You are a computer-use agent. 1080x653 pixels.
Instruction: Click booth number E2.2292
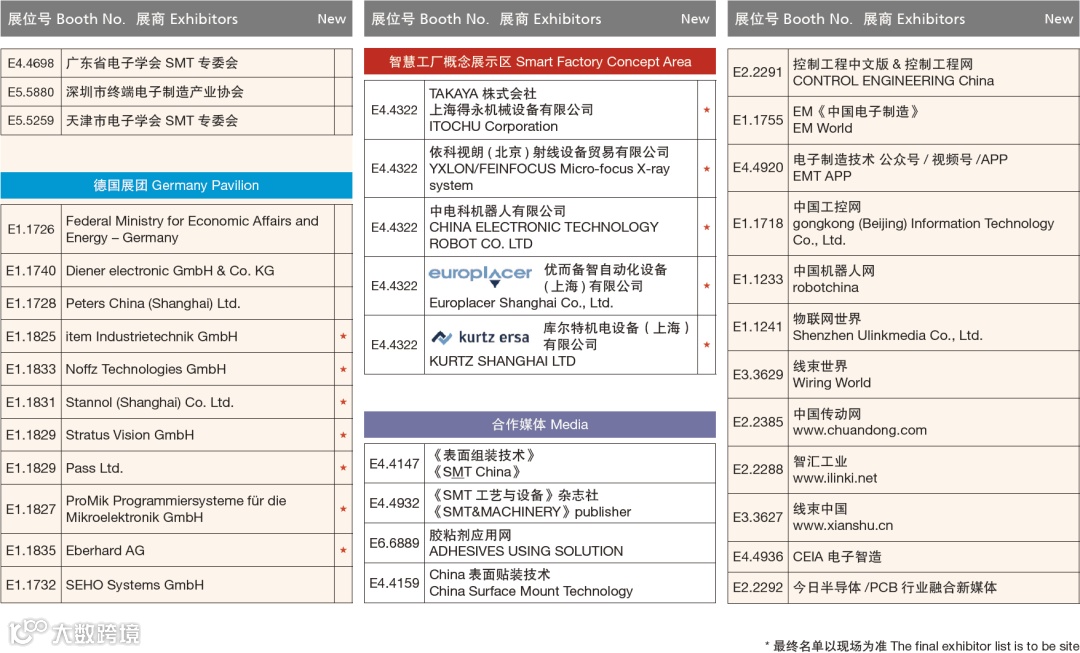click(758, 588)
